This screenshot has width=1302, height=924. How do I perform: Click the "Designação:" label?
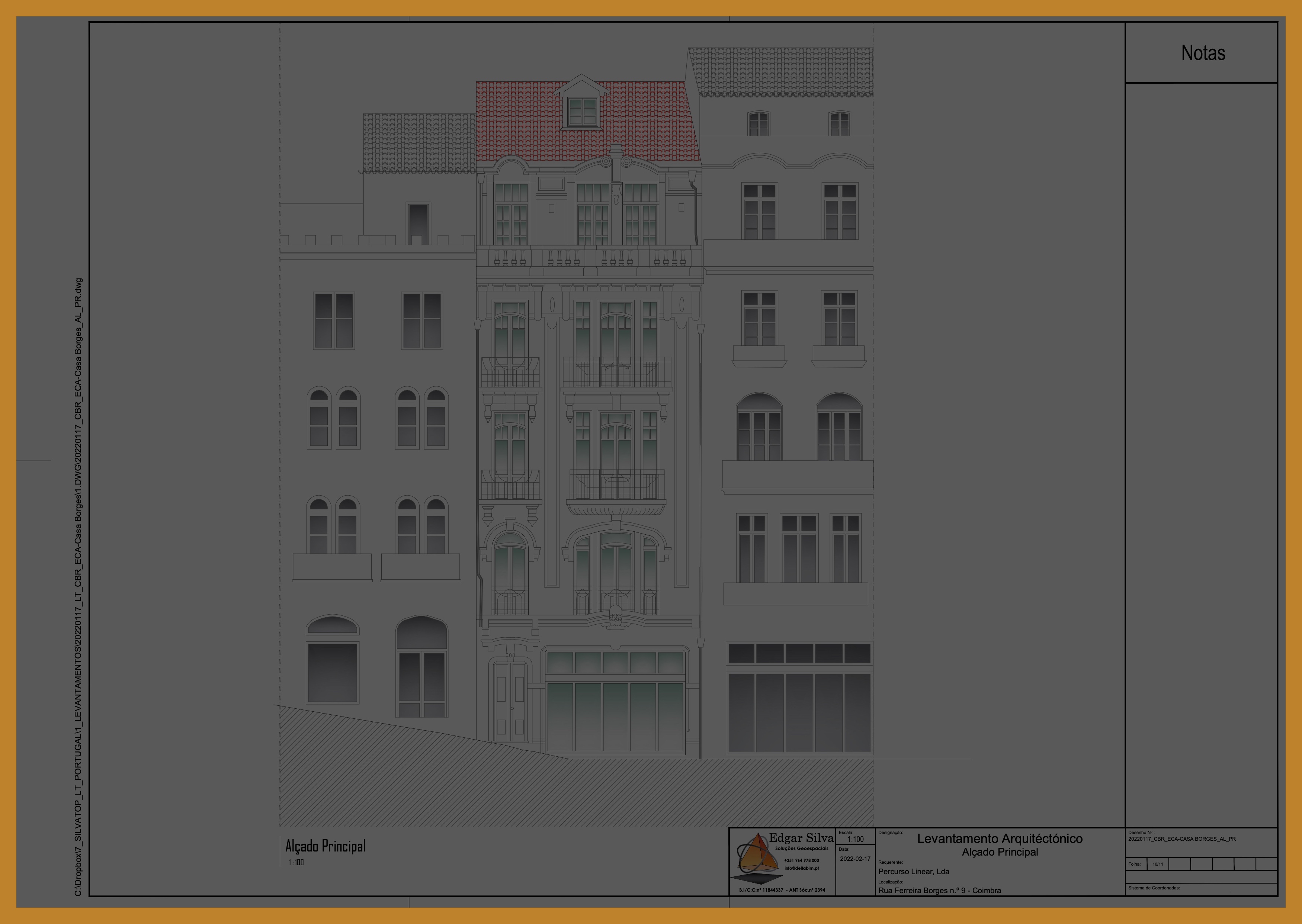tap(891, 833)
